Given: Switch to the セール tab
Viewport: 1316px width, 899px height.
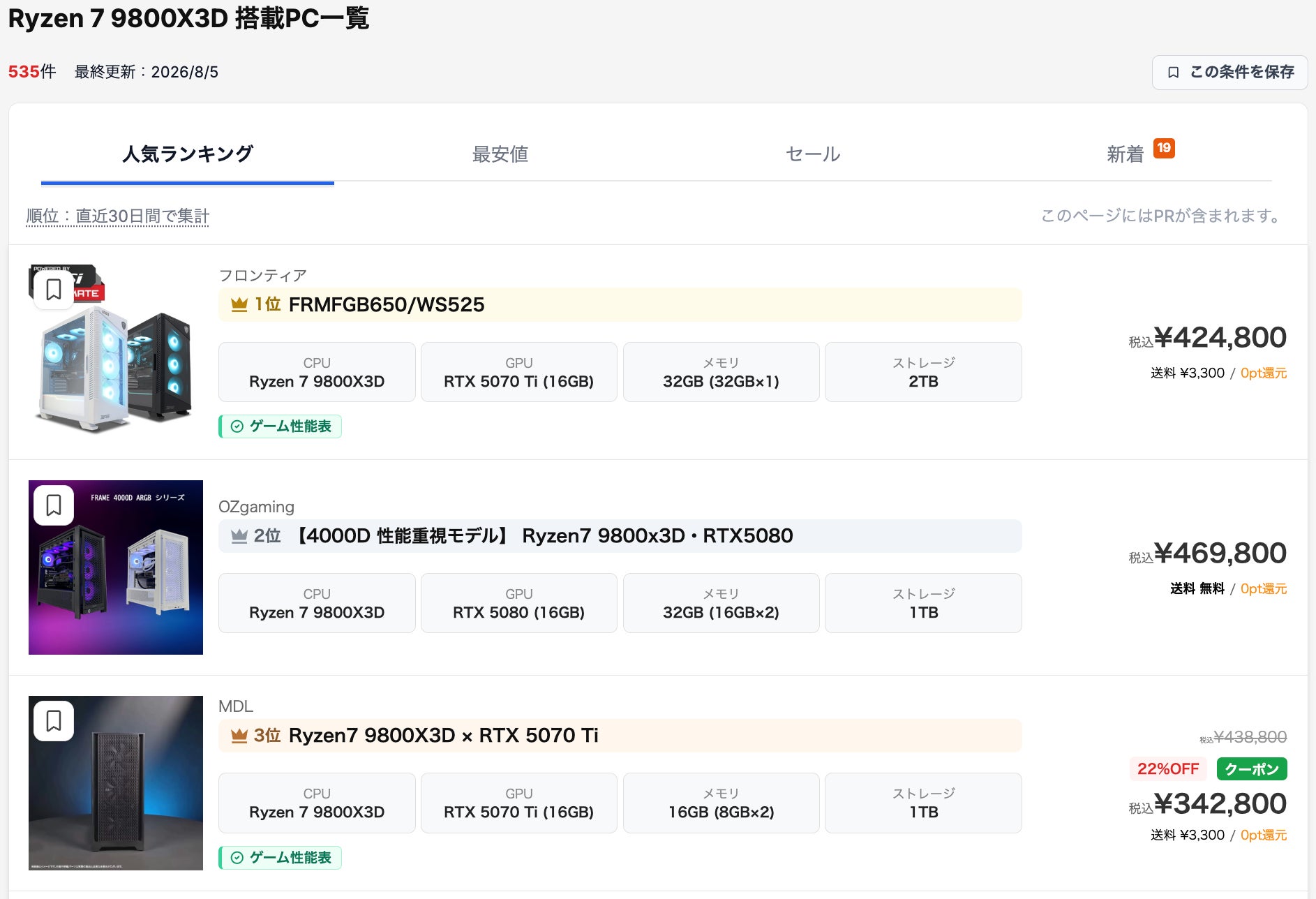Looking at the screenshot, I should tap(813, 154).
